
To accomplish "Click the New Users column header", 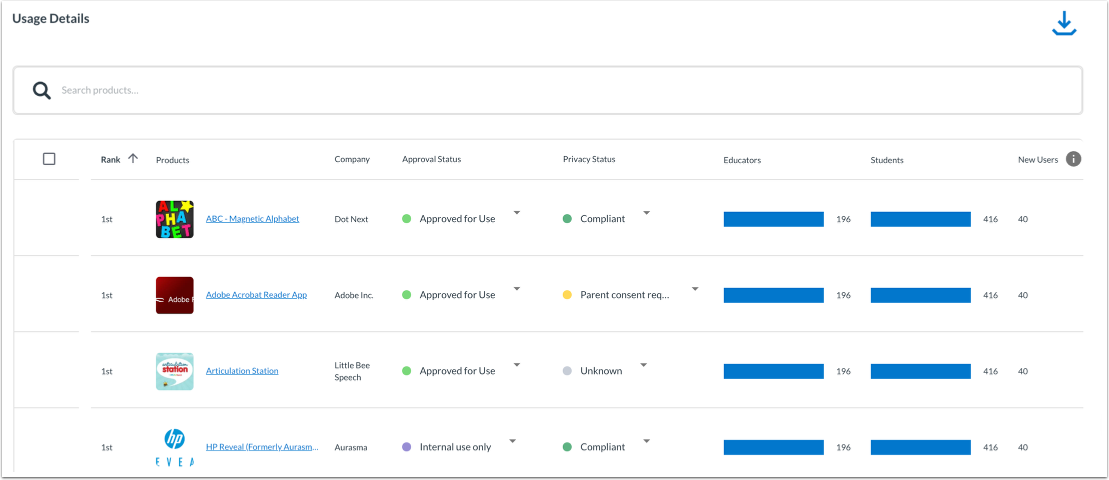I will 1038,160.
